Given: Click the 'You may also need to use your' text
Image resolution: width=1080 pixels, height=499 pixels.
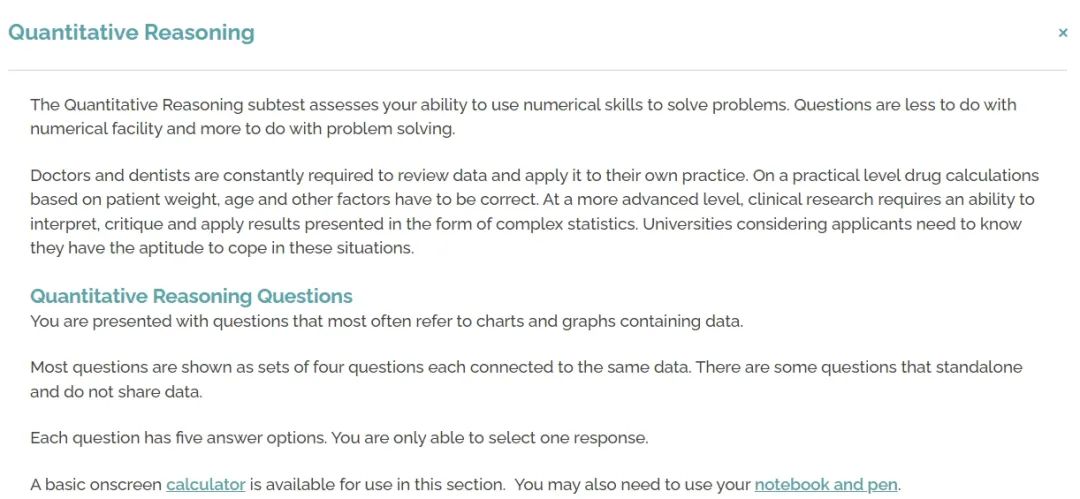Looking at the screenshot, I should (x=632, y=485).
